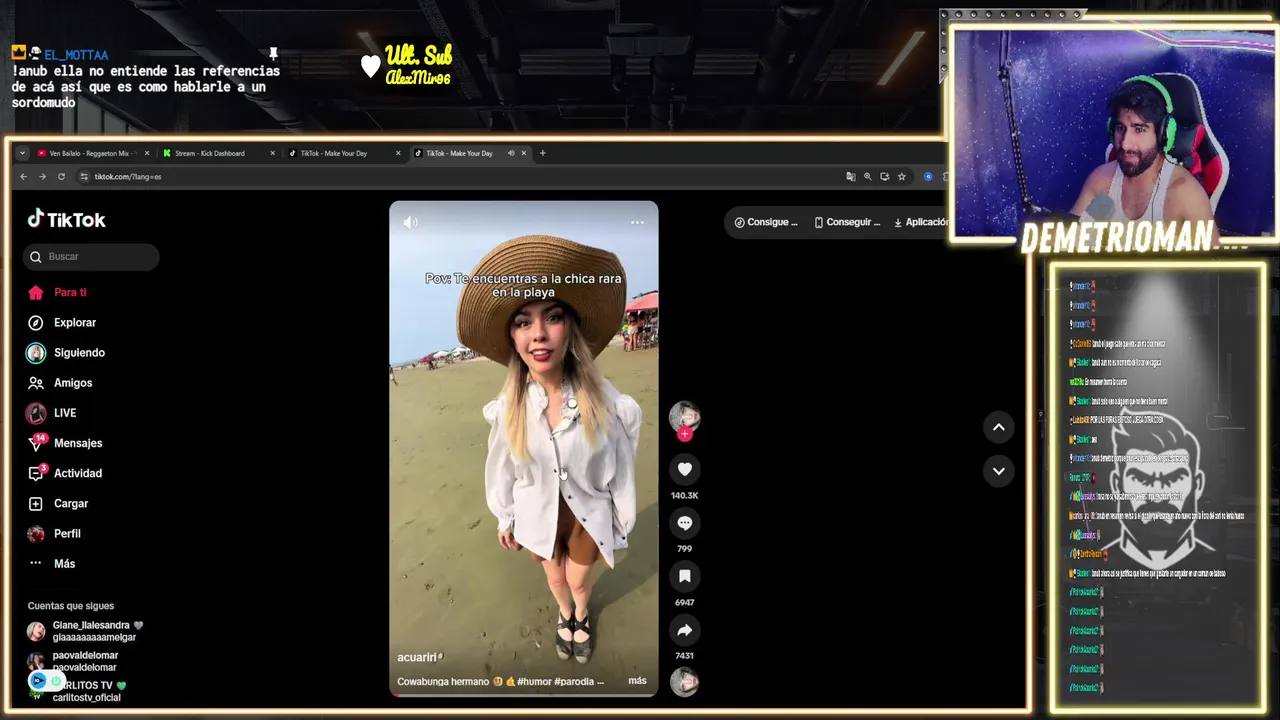Click the install app icon in address bar
Image resolution: width=1280 pixels, height=720 pixels.
tap(885, 176)
